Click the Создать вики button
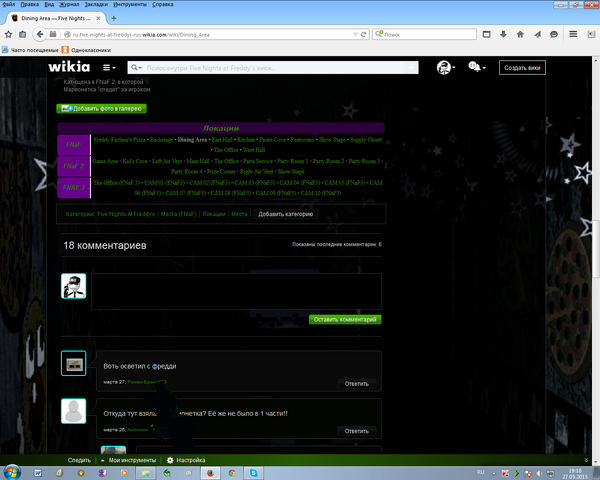 522,67
